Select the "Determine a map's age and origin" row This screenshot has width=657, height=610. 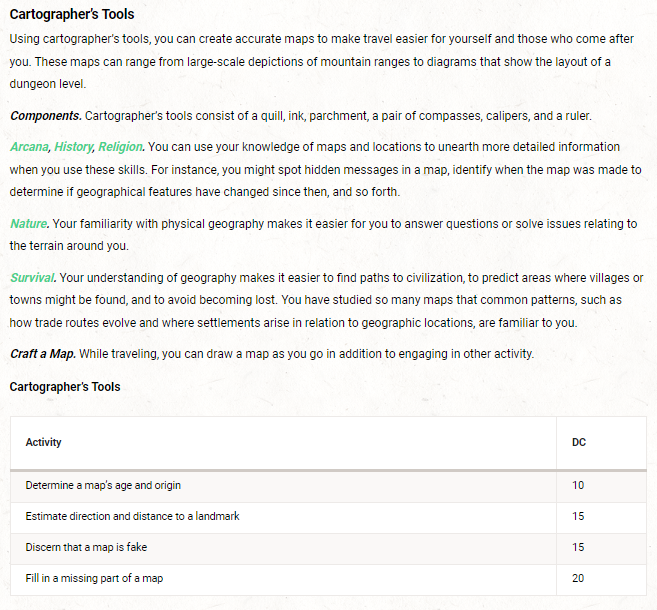click(x=103, y=485)
